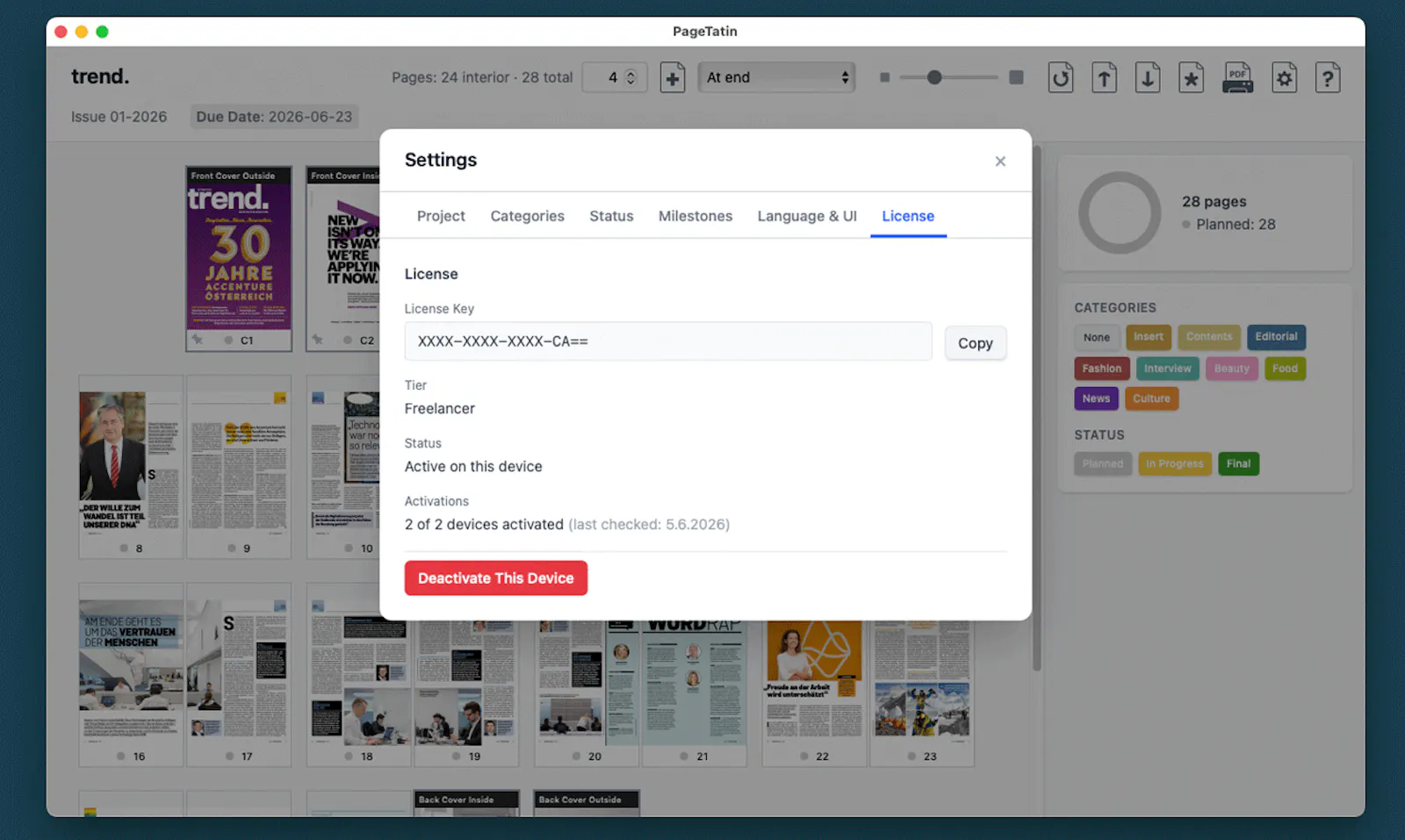Select the Insert category tag
The width and height of the screenshot is (1405, 840).
1148,337
